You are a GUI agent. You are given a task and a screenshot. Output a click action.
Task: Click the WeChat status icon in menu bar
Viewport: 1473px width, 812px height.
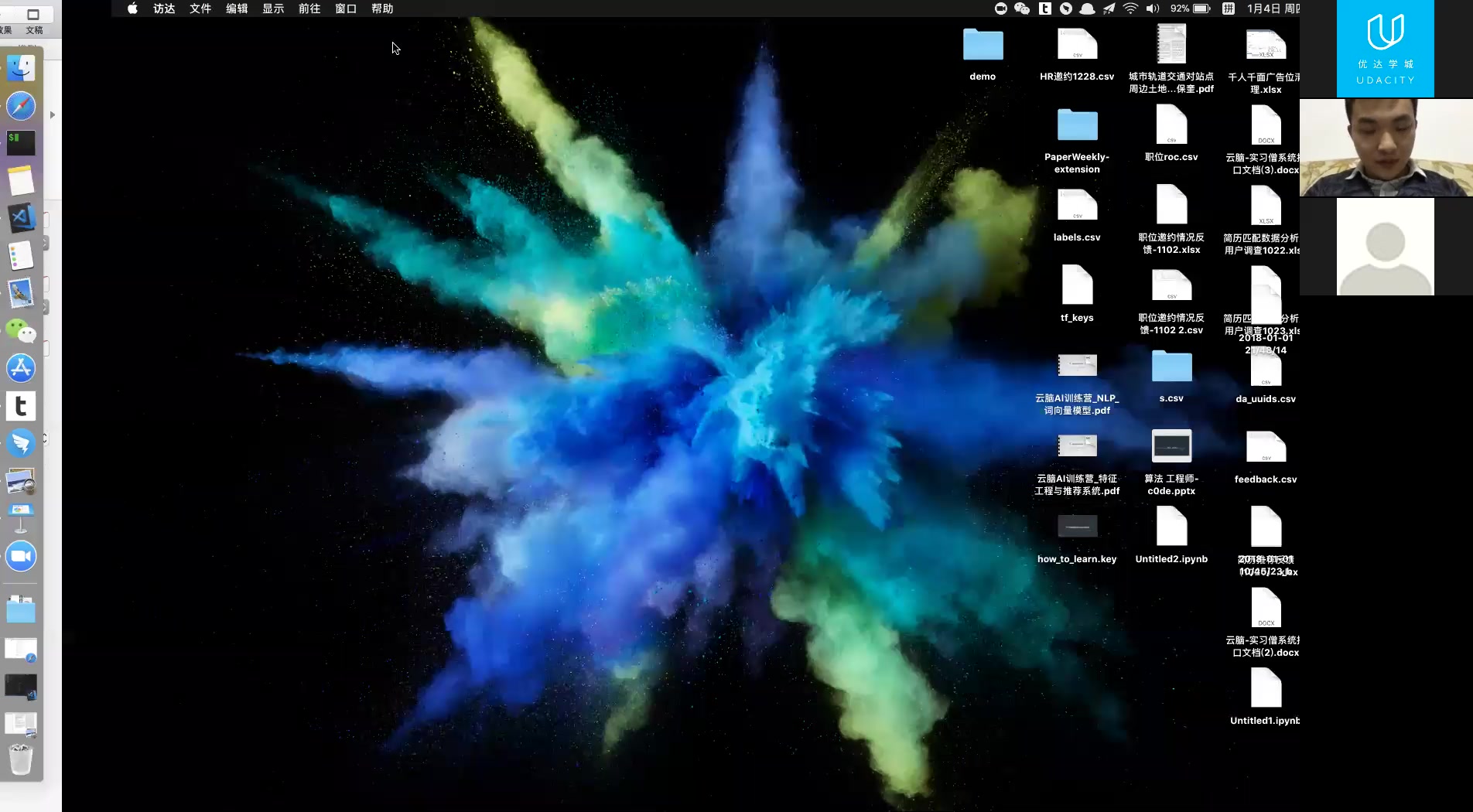pos(1022,9)
